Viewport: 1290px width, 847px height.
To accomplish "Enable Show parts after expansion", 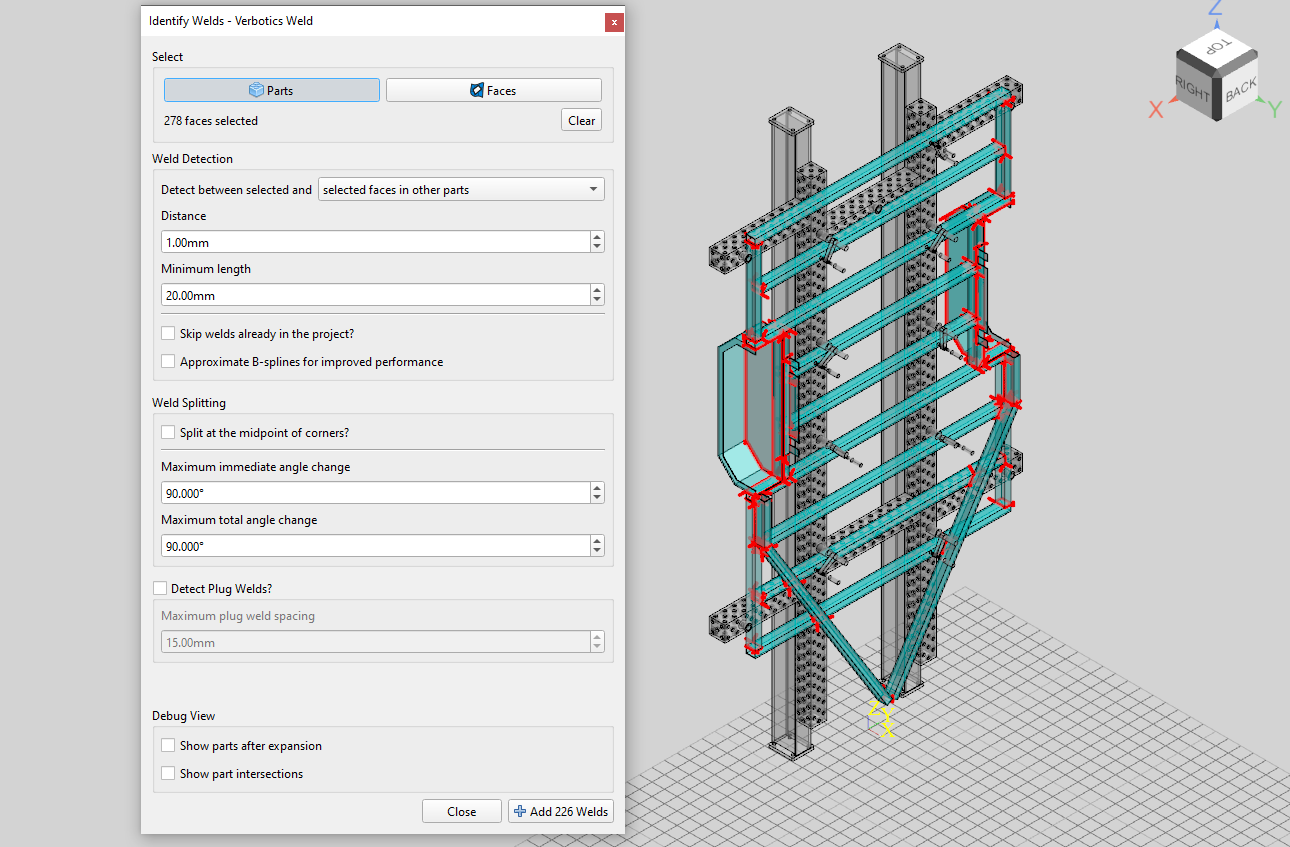I will tap(168, 745).
